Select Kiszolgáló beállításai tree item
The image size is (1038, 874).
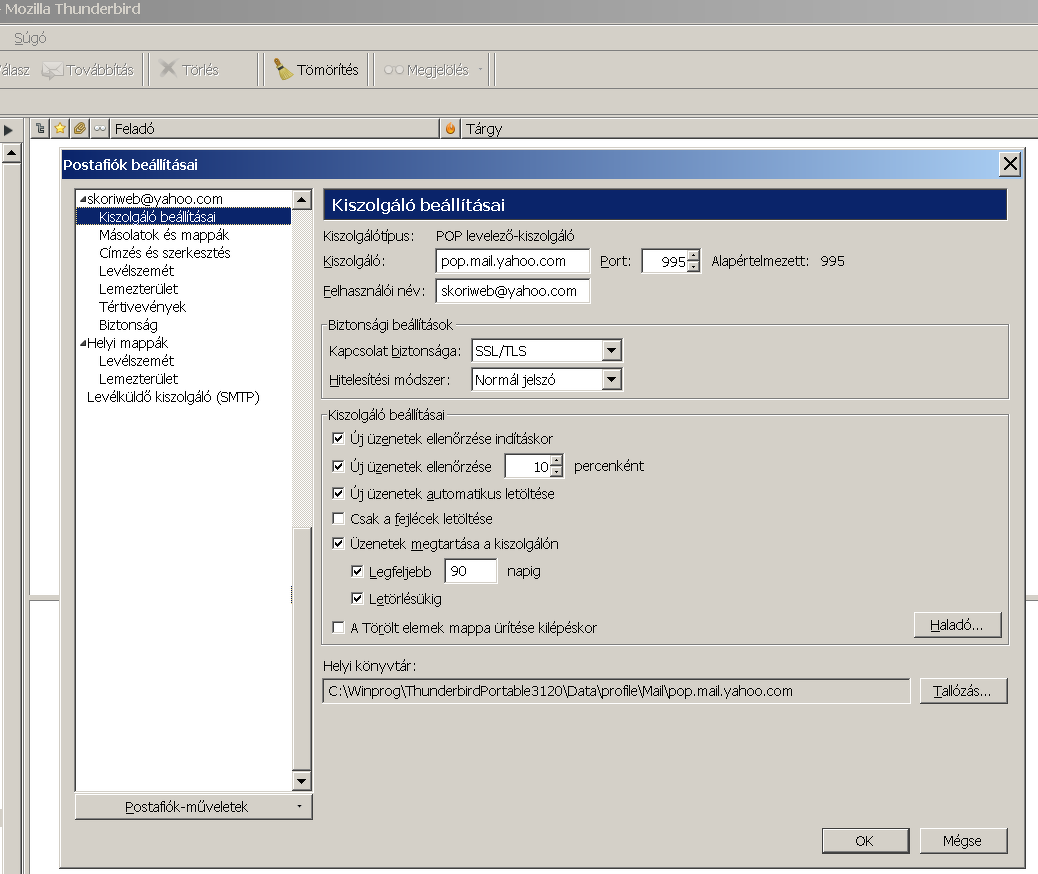(183, 217)
